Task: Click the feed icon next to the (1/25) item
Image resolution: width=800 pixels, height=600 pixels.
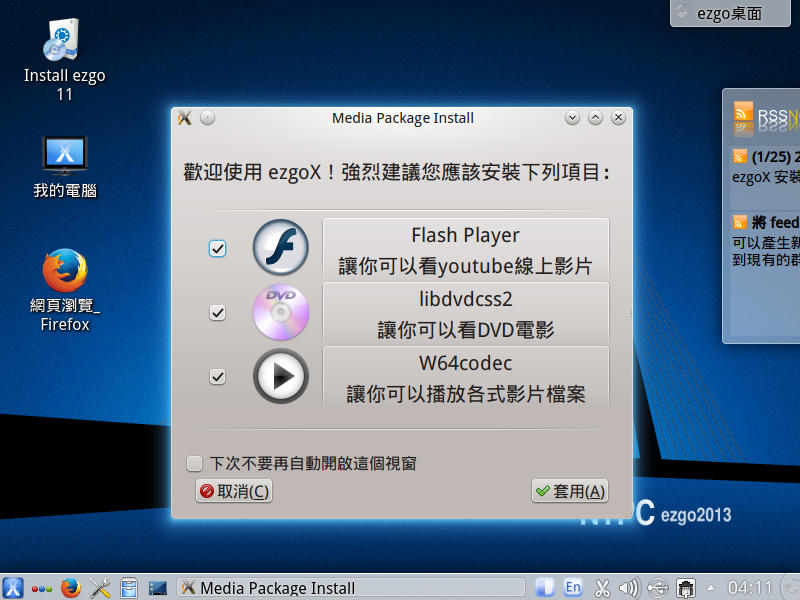Action: click(740, 157)
